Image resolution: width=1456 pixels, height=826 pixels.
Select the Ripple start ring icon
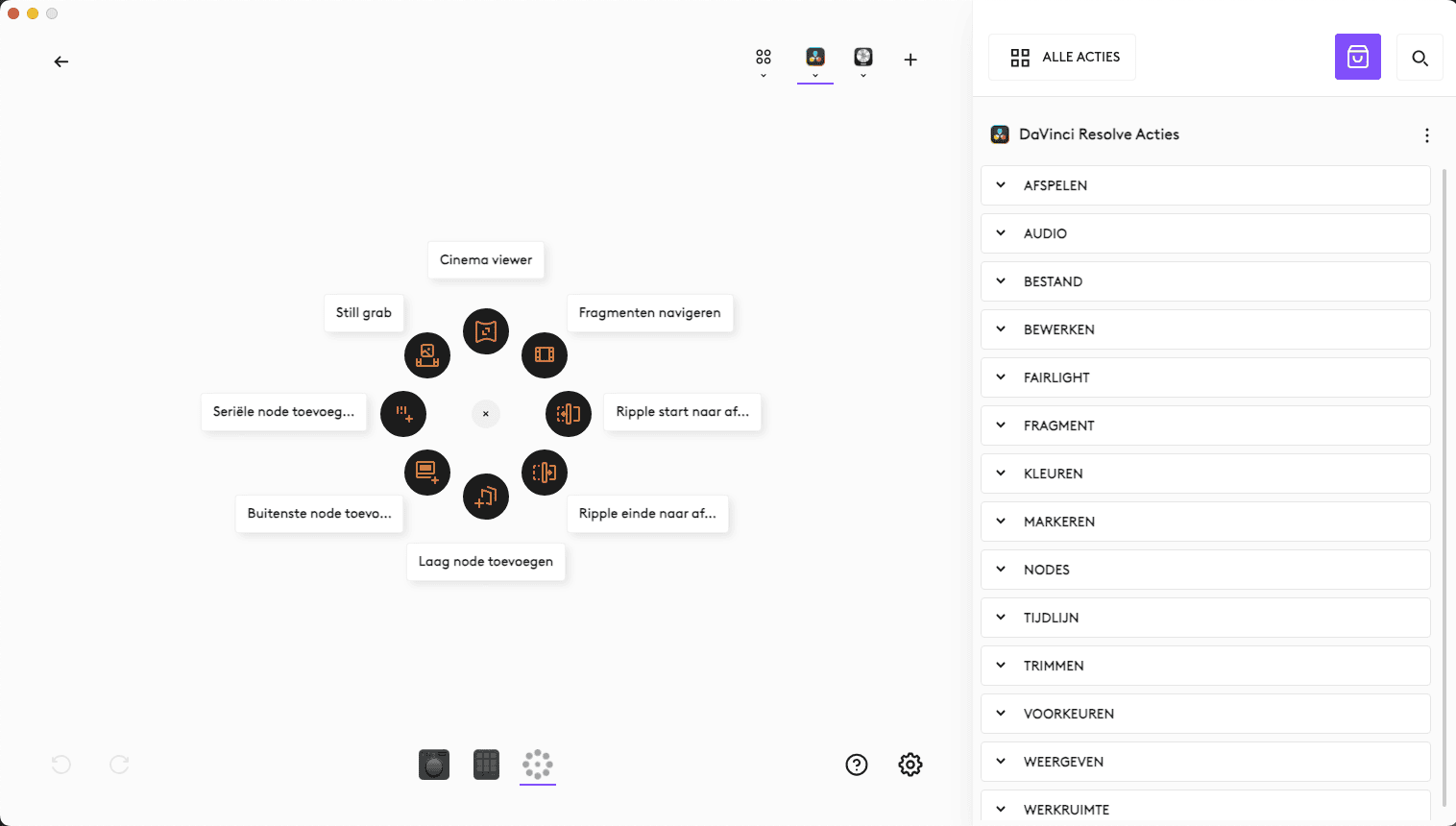(569, 414)
